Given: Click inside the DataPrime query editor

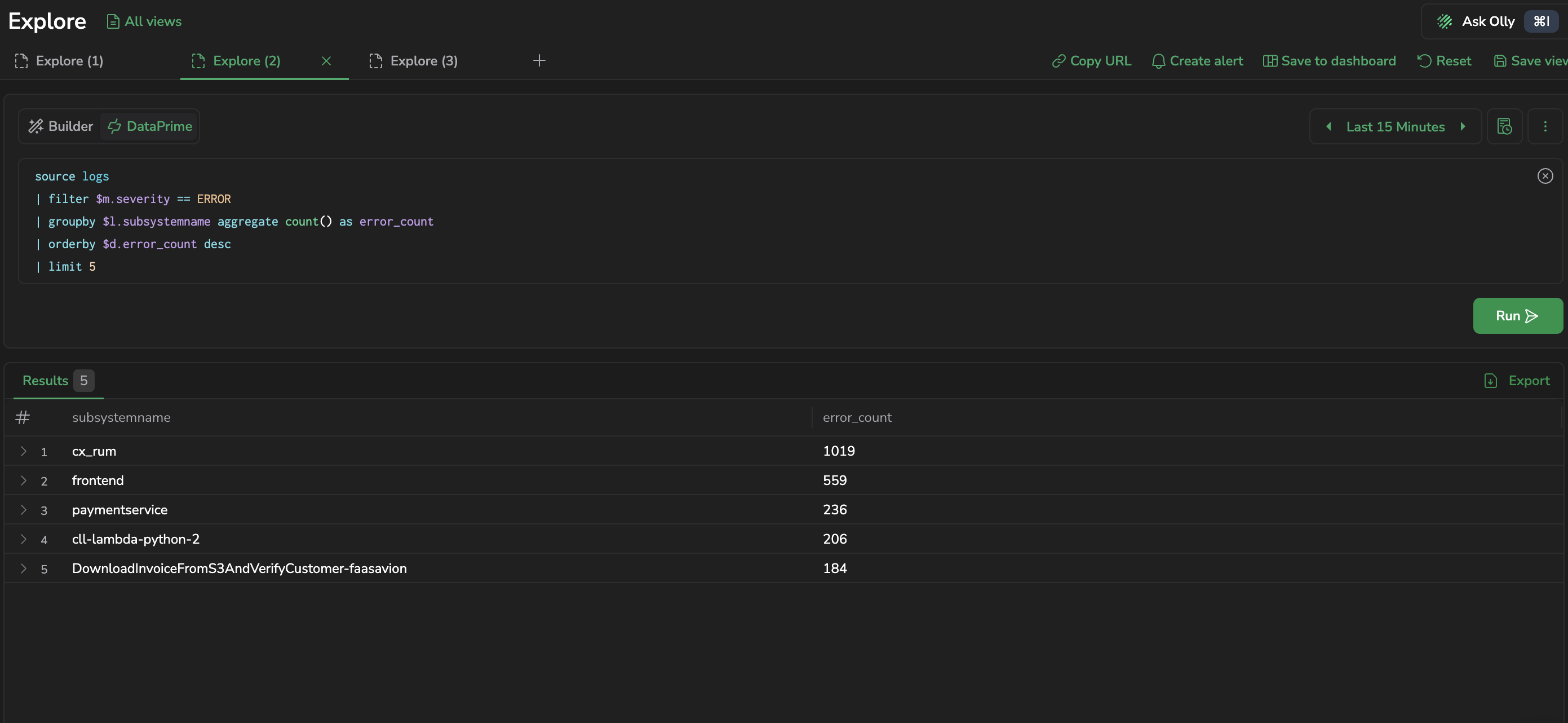Looking at the screenshot, I should coord(790,221).
